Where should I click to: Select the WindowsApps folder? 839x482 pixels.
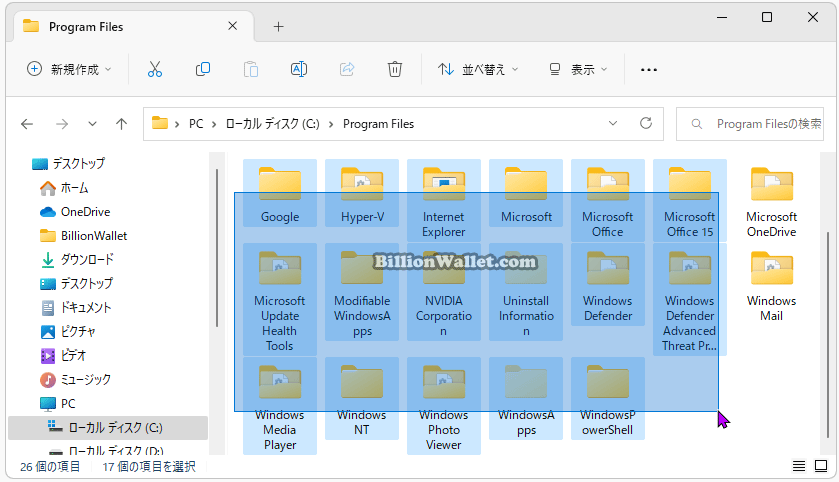point(525,398)
